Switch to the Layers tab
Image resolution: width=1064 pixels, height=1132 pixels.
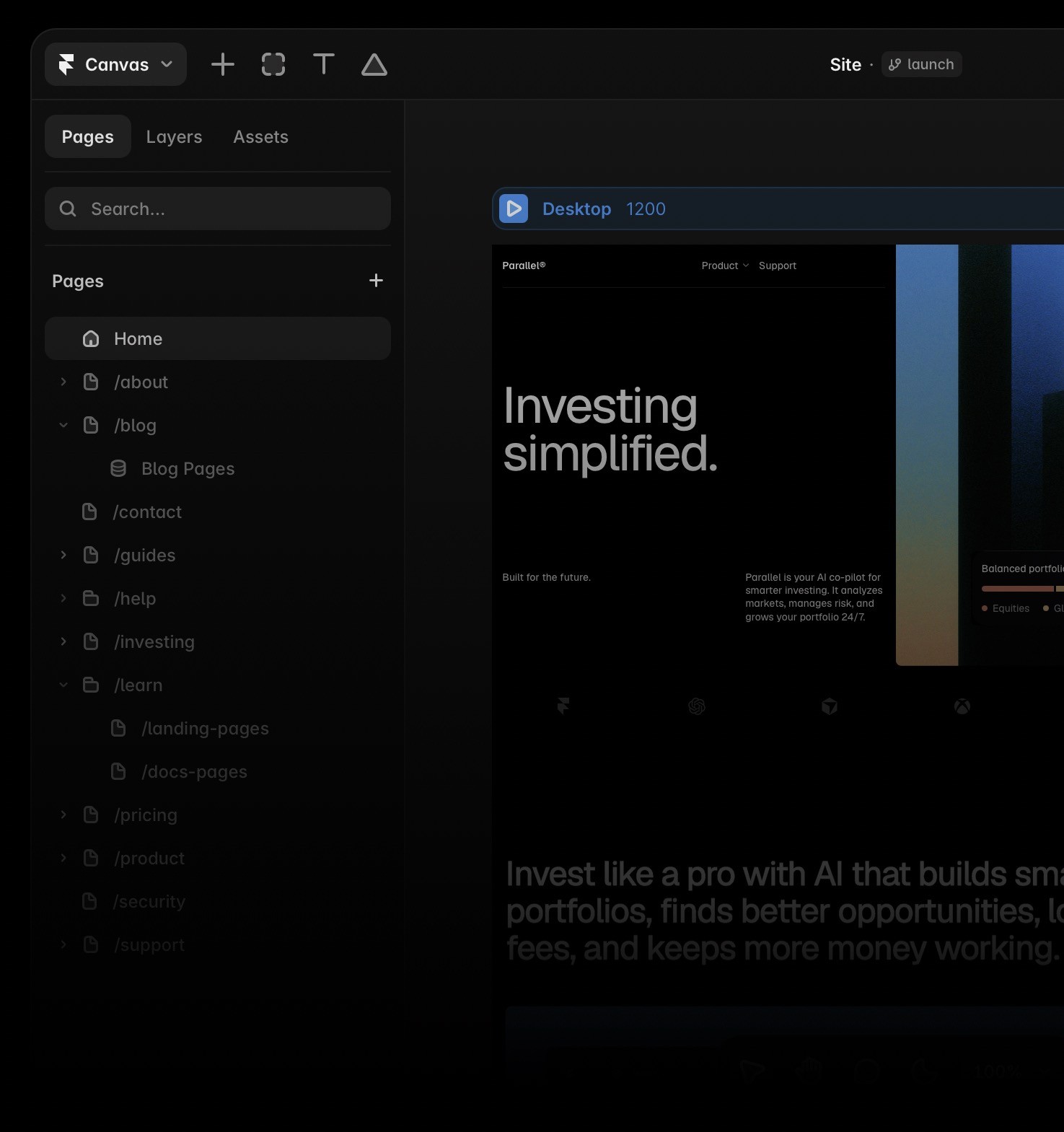coord(174,136)
